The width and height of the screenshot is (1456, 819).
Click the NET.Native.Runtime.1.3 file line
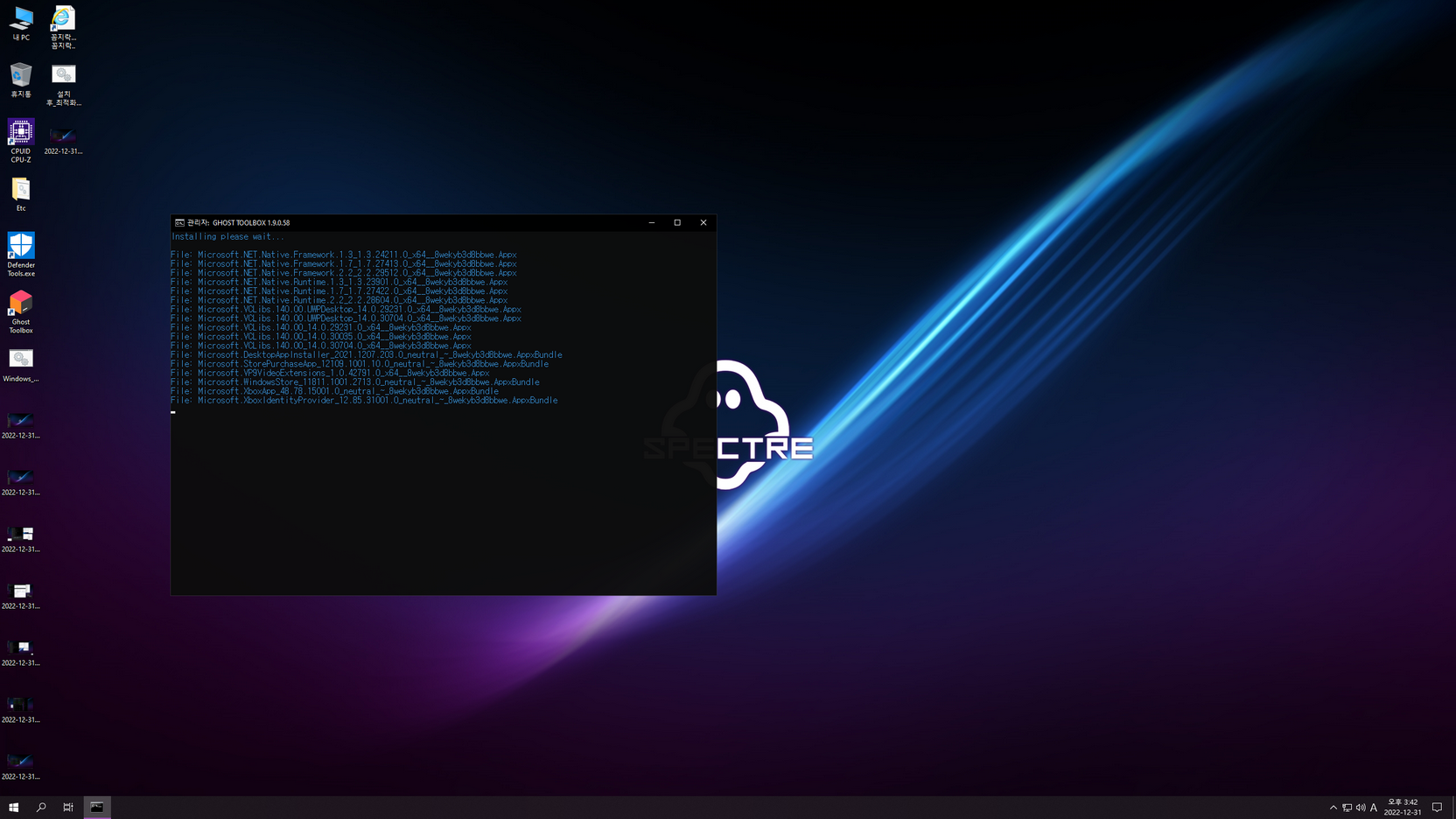339,282
